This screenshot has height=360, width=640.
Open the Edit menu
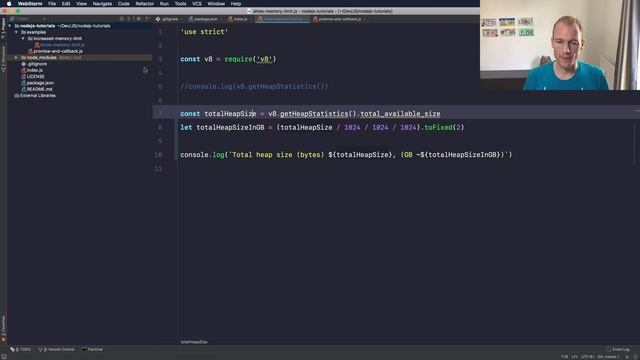click(66, 4)
